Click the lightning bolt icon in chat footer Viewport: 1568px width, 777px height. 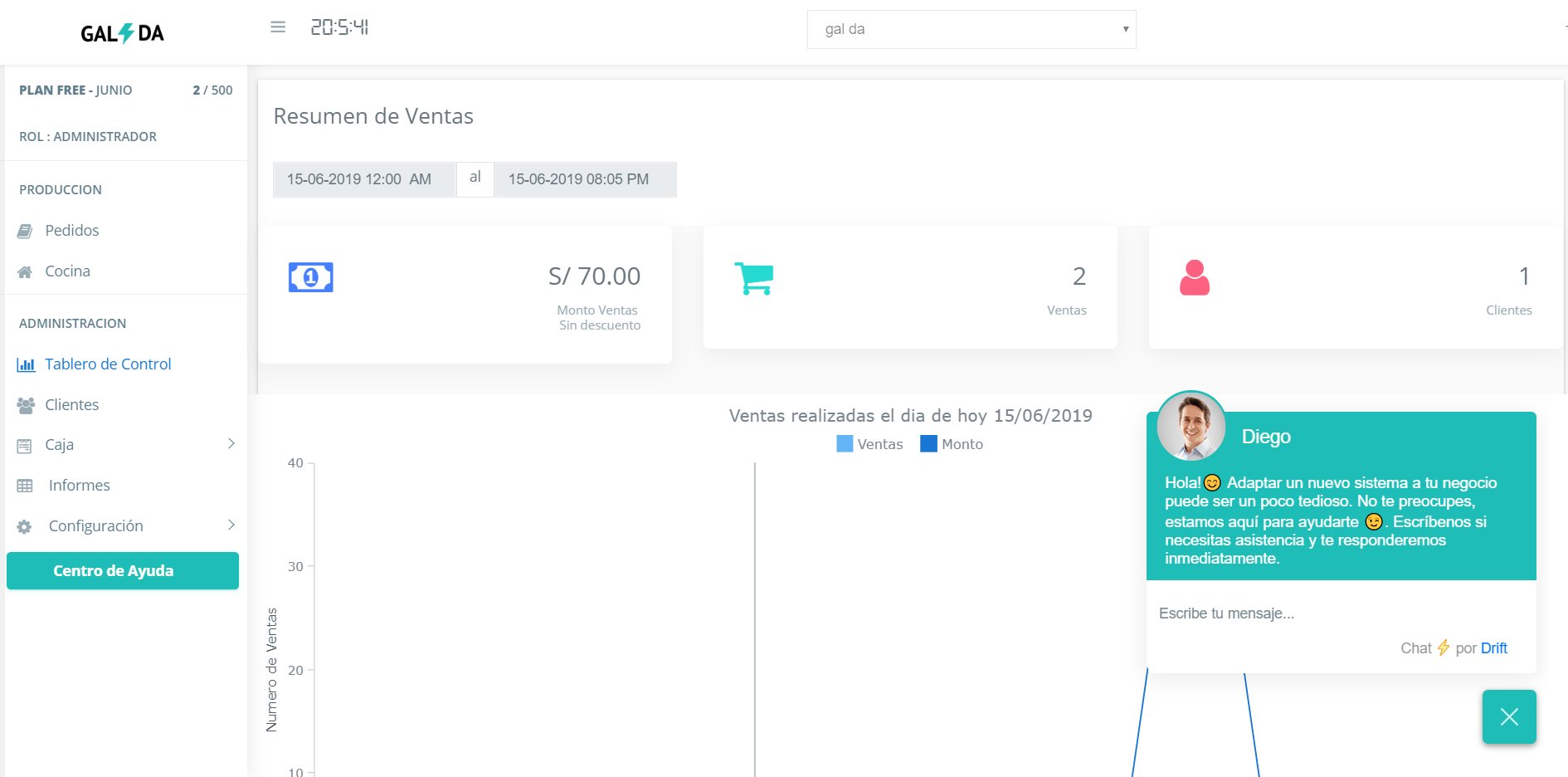click(x=1444, y=647)
